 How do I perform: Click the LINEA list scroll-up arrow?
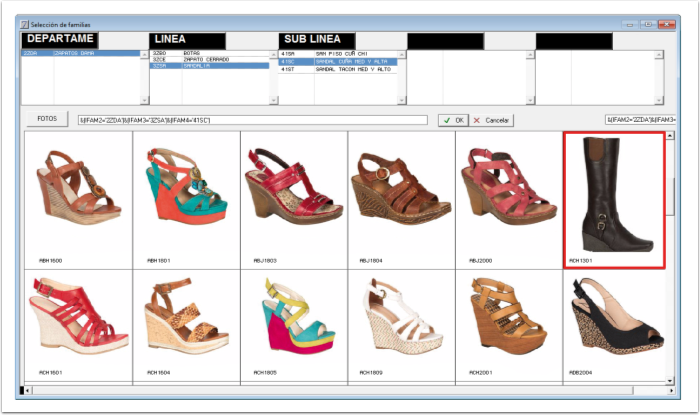(274, 54)
